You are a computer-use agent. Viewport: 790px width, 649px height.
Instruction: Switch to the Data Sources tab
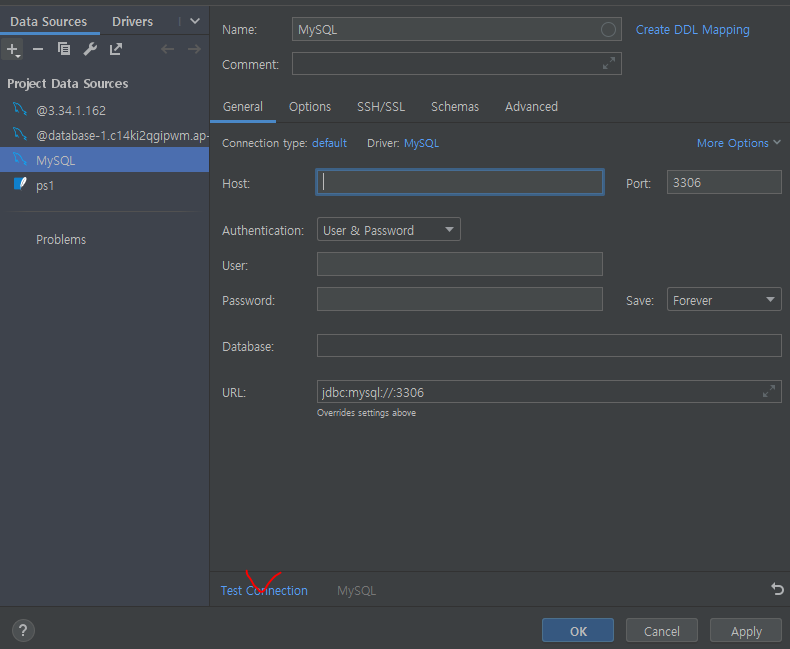click(x=49, y=22)
